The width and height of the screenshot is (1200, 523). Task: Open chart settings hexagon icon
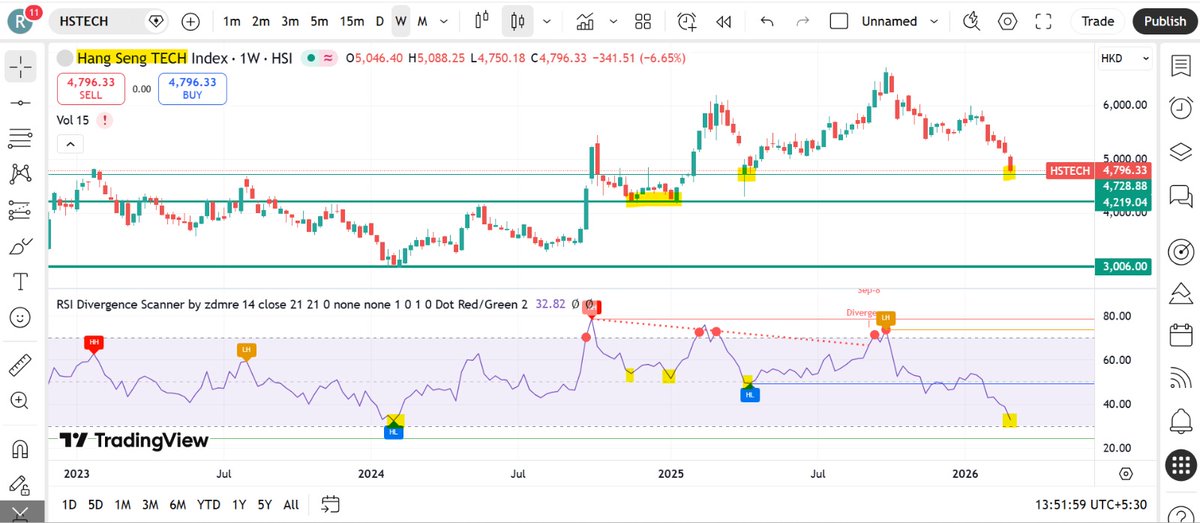pyautogui.click(x=1007, y=21)
